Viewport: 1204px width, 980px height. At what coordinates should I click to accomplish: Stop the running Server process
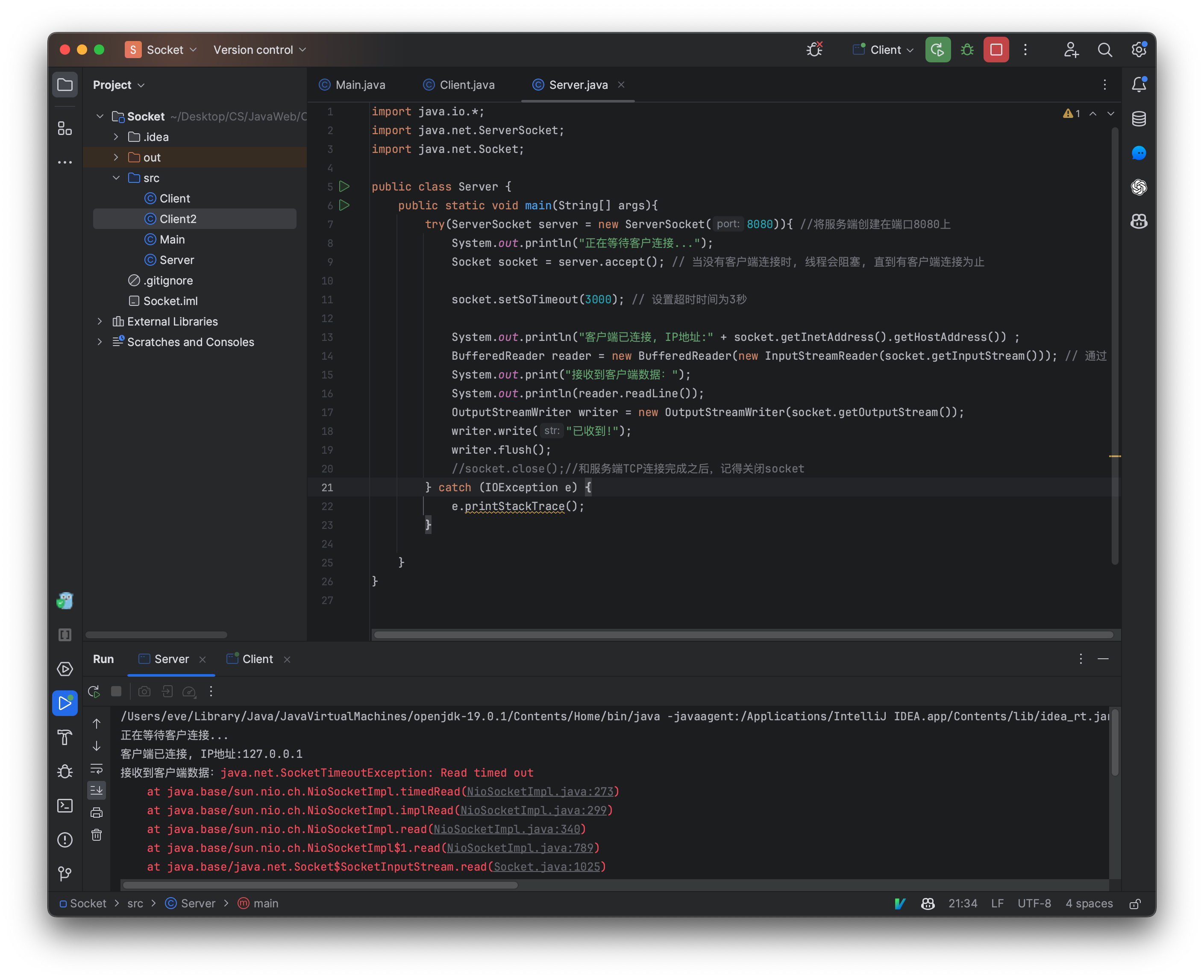(x=116, y=691)
